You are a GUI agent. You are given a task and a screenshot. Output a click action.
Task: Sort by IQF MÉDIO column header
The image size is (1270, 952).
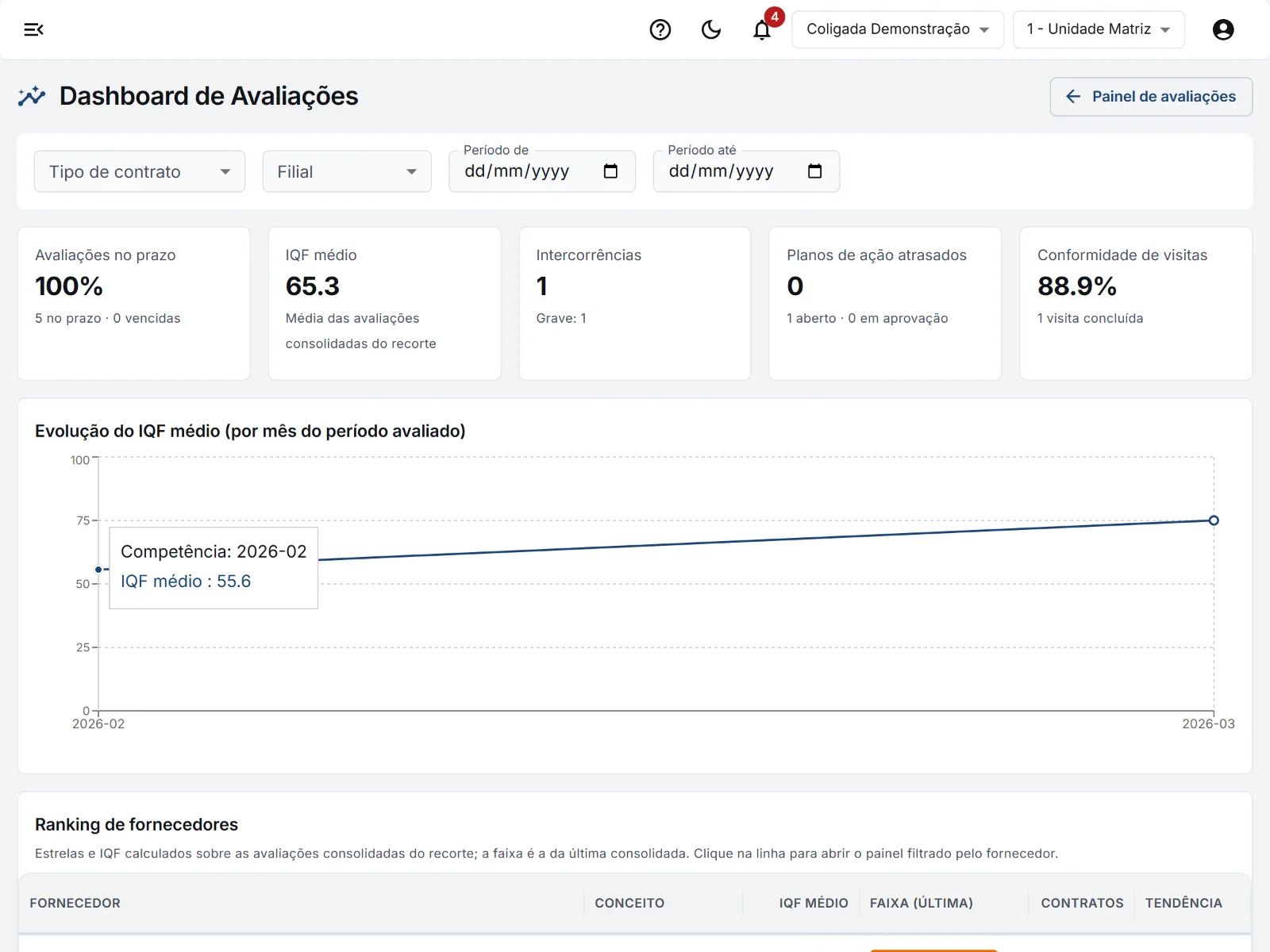coord(814,903)
